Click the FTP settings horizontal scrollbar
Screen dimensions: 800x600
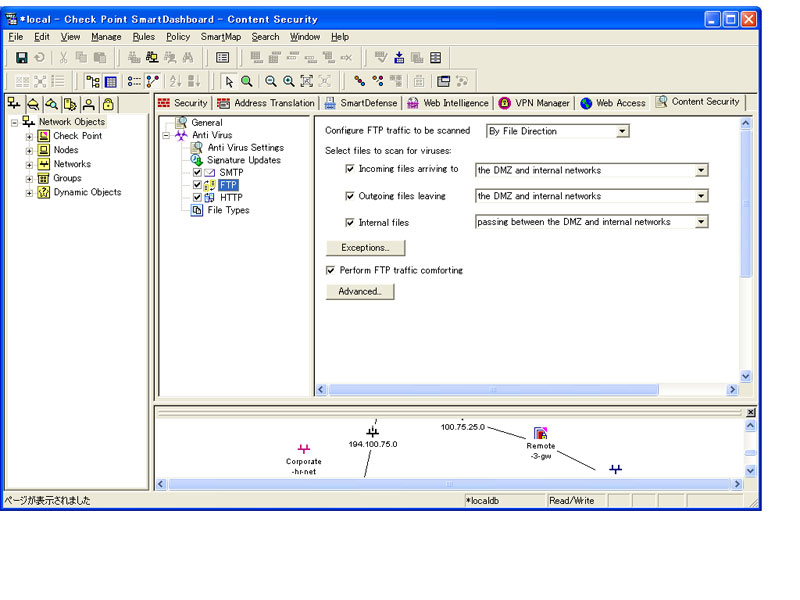(493, 390)
